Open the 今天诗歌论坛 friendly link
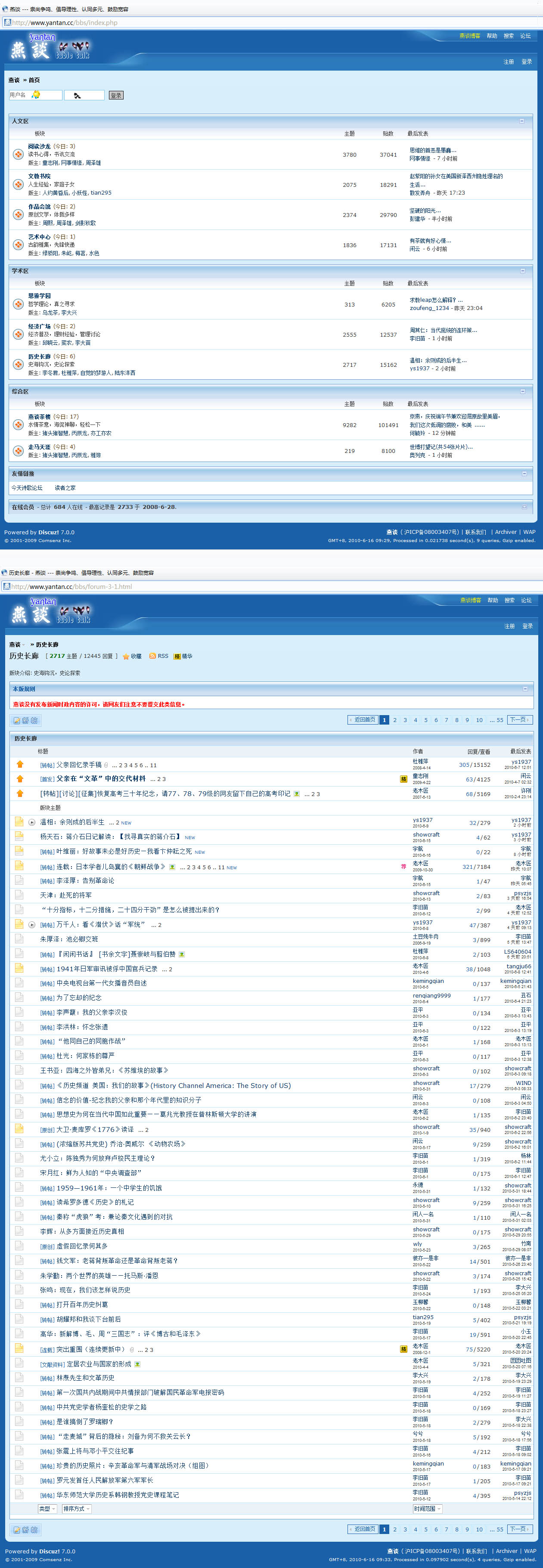Screen dimensions: 543x1568 coord(27,487)
